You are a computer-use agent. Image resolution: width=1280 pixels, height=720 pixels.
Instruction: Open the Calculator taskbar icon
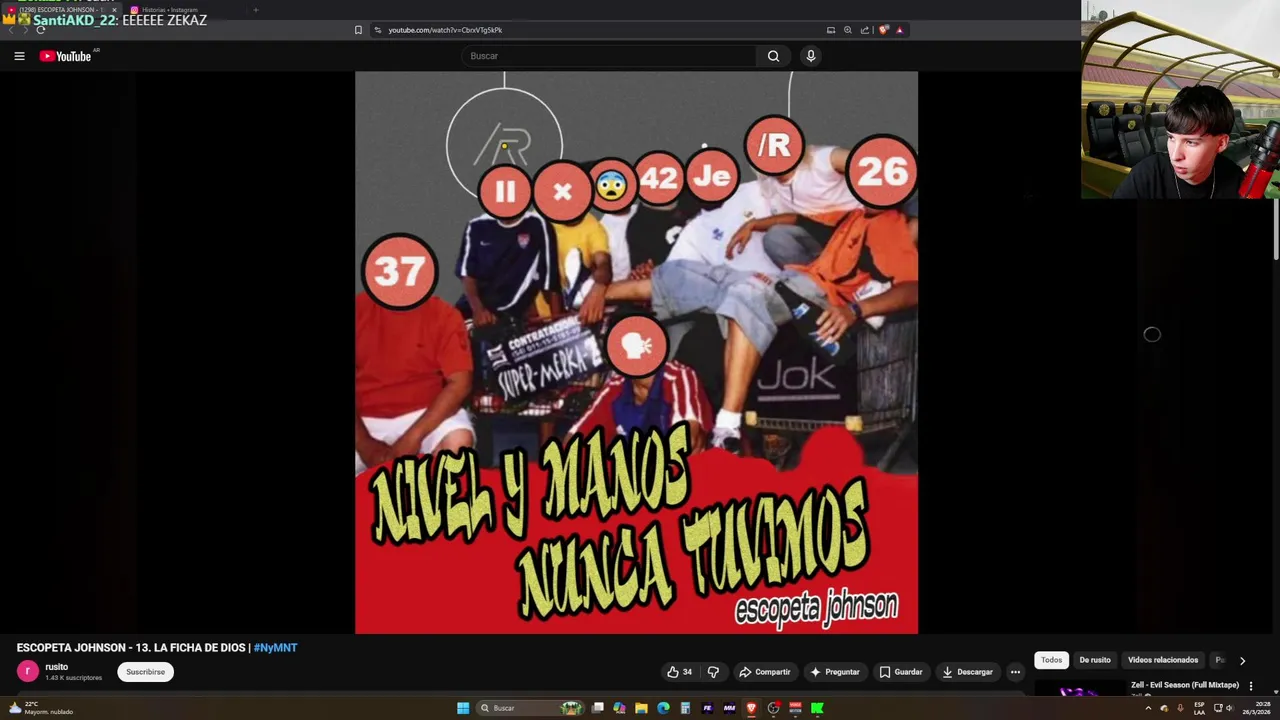[685, 708]
